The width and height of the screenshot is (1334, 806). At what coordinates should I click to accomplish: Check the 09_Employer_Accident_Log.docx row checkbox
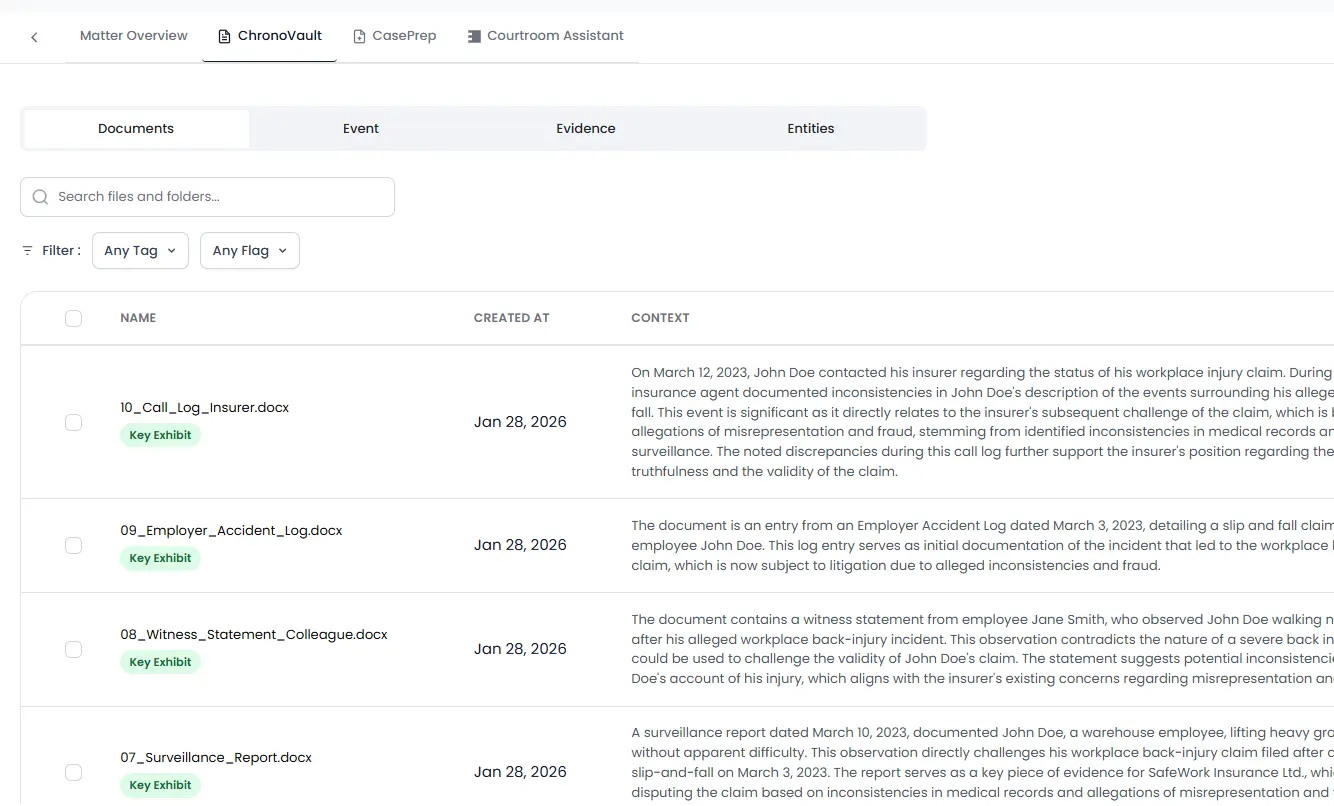click(x=73, y=545)
